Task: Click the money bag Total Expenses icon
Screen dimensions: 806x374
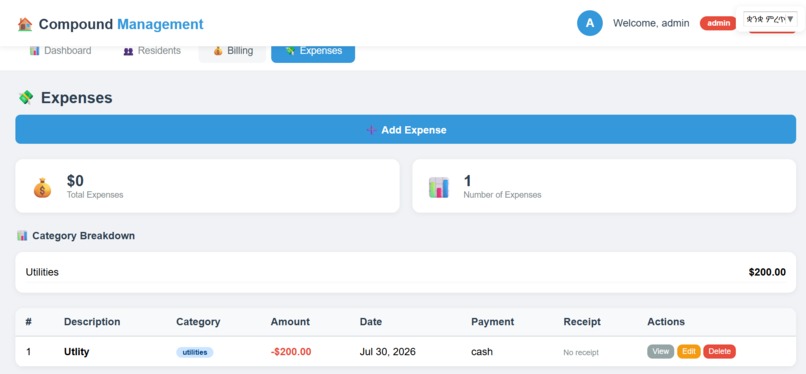Action: [42, 188]
